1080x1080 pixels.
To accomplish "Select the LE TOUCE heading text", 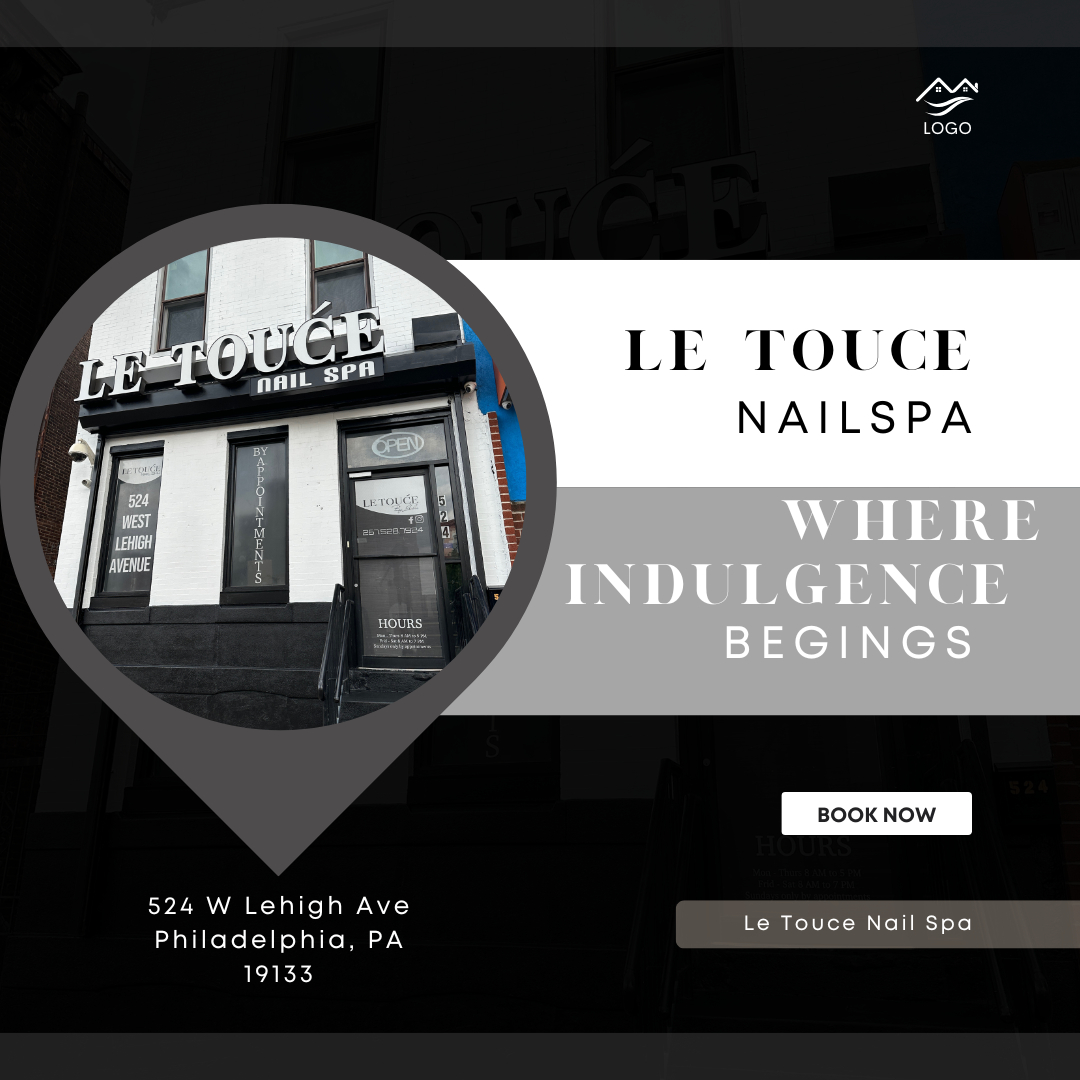I will click(798, 350).
